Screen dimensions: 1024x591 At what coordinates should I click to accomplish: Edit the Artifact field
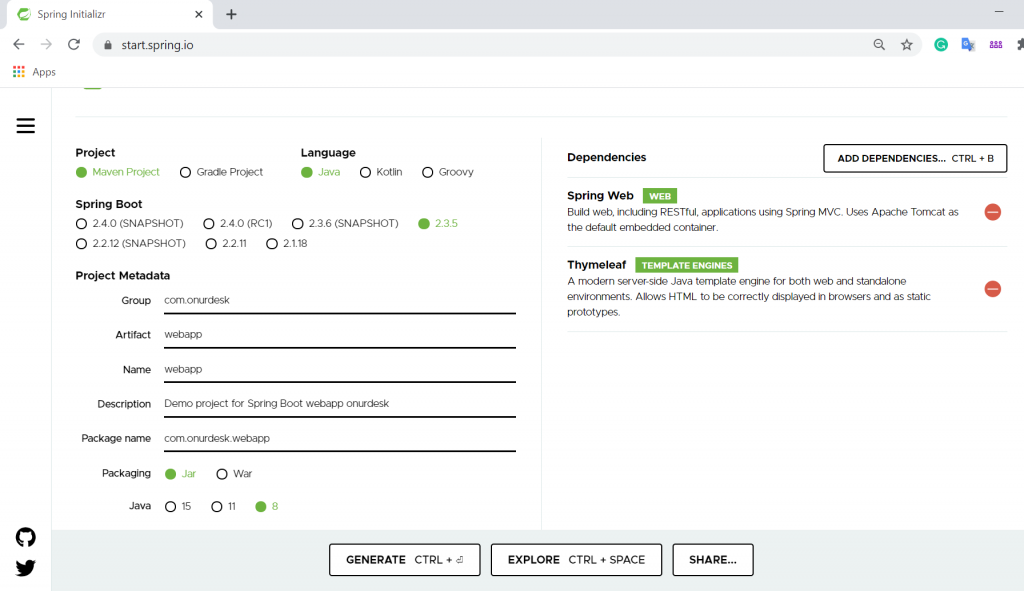click(340, 334)
